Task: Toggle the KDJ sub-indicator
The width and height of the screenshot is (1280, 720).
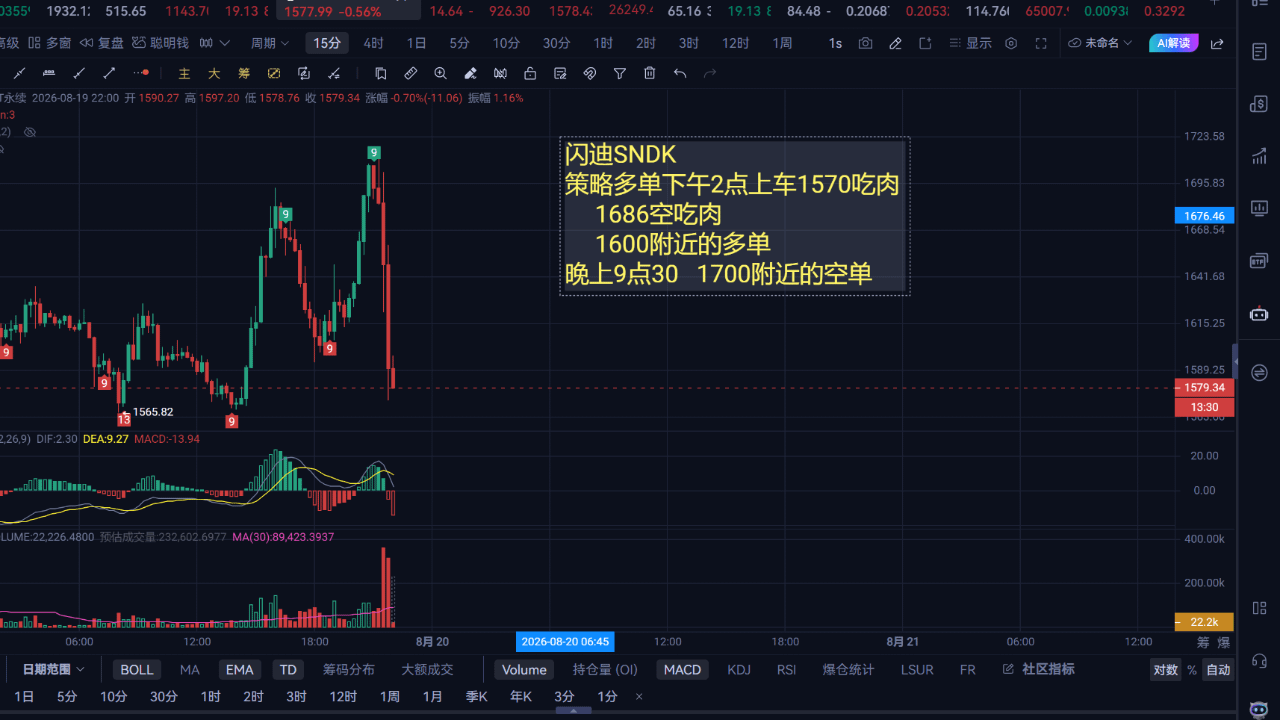Action: [x=739, y=669]
